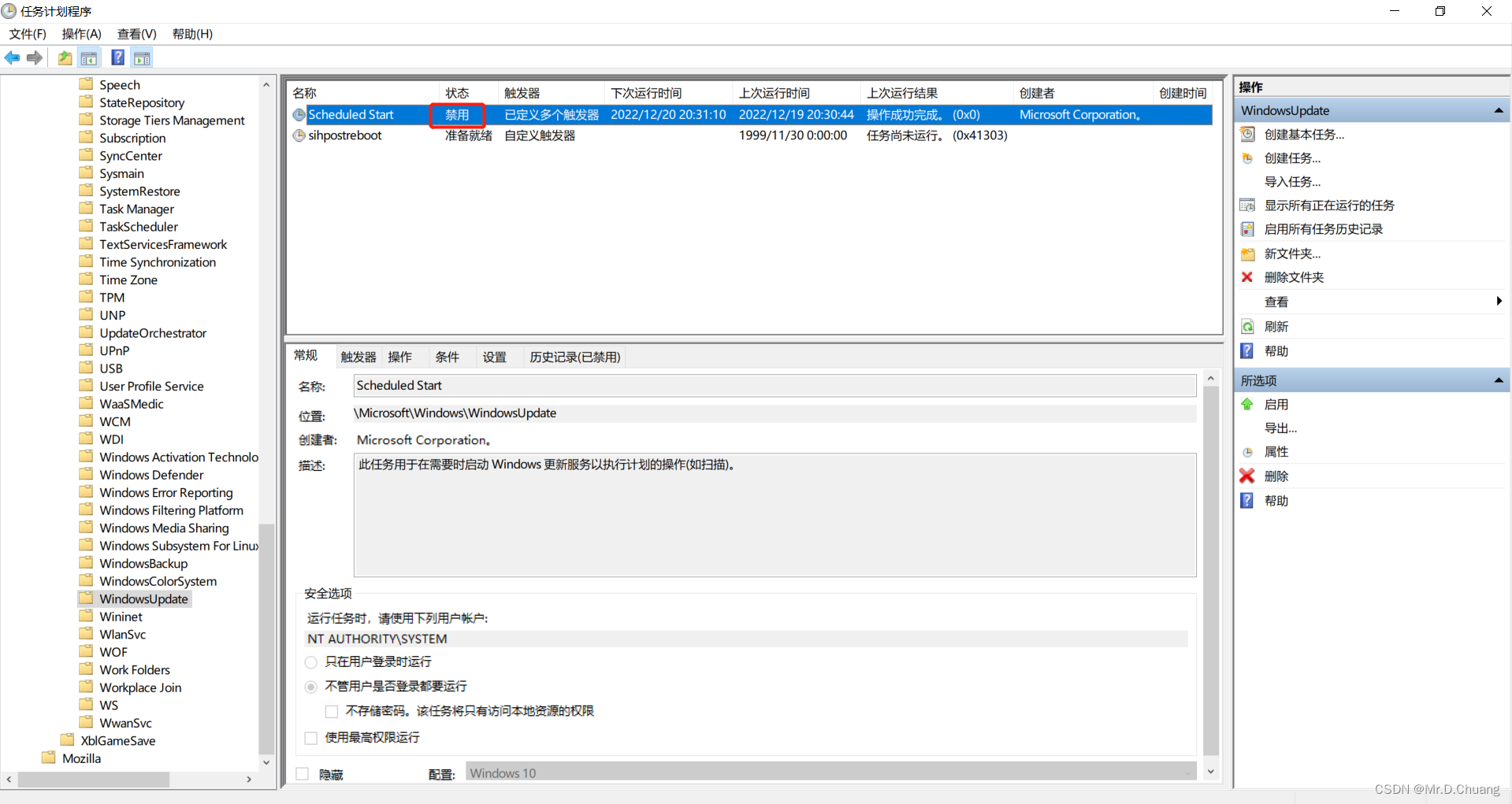
Task: Click 导出... in selected item actions
Action: click(1280, 428)
